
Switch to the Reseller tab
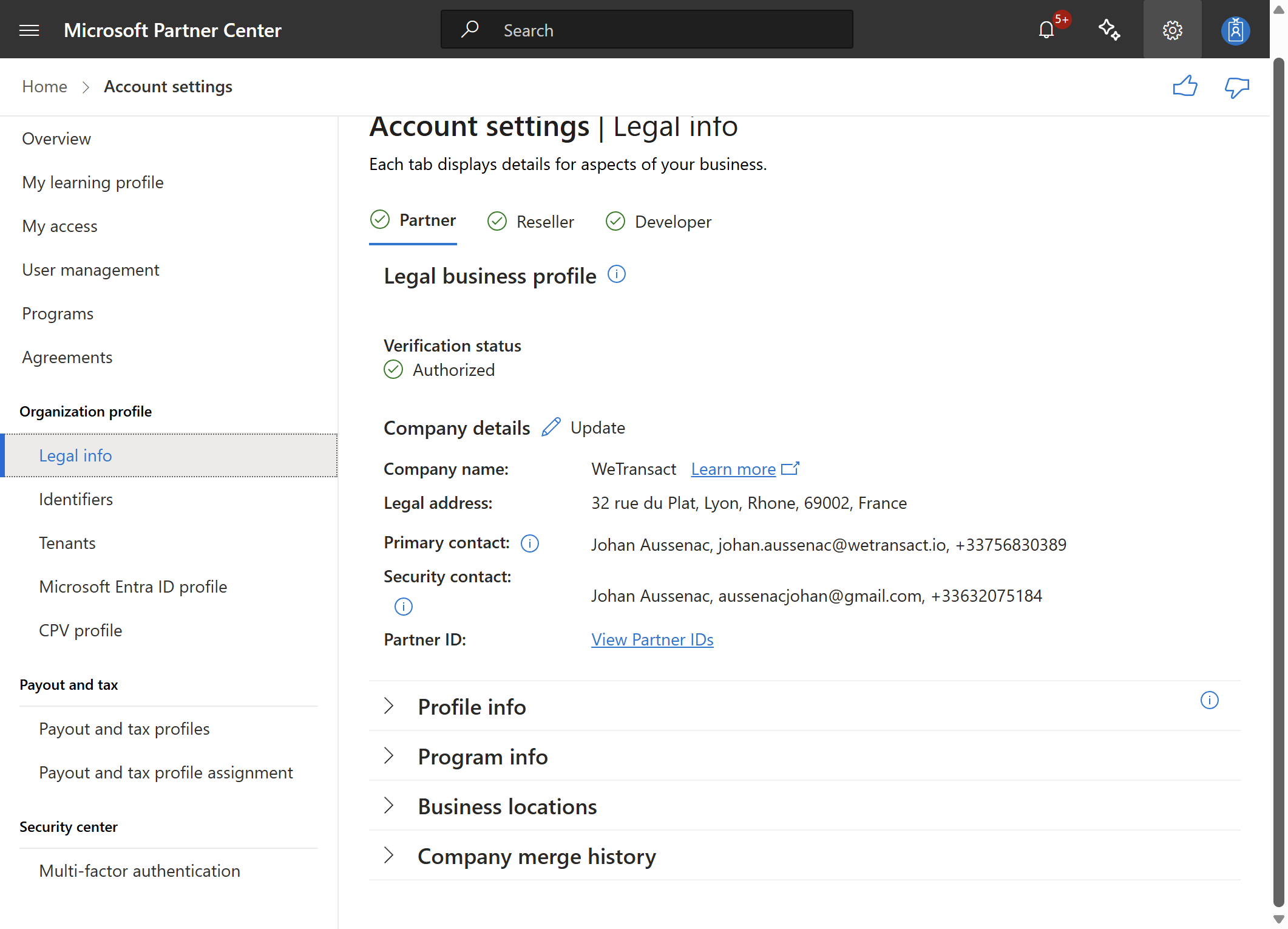[x=530, y=222]
